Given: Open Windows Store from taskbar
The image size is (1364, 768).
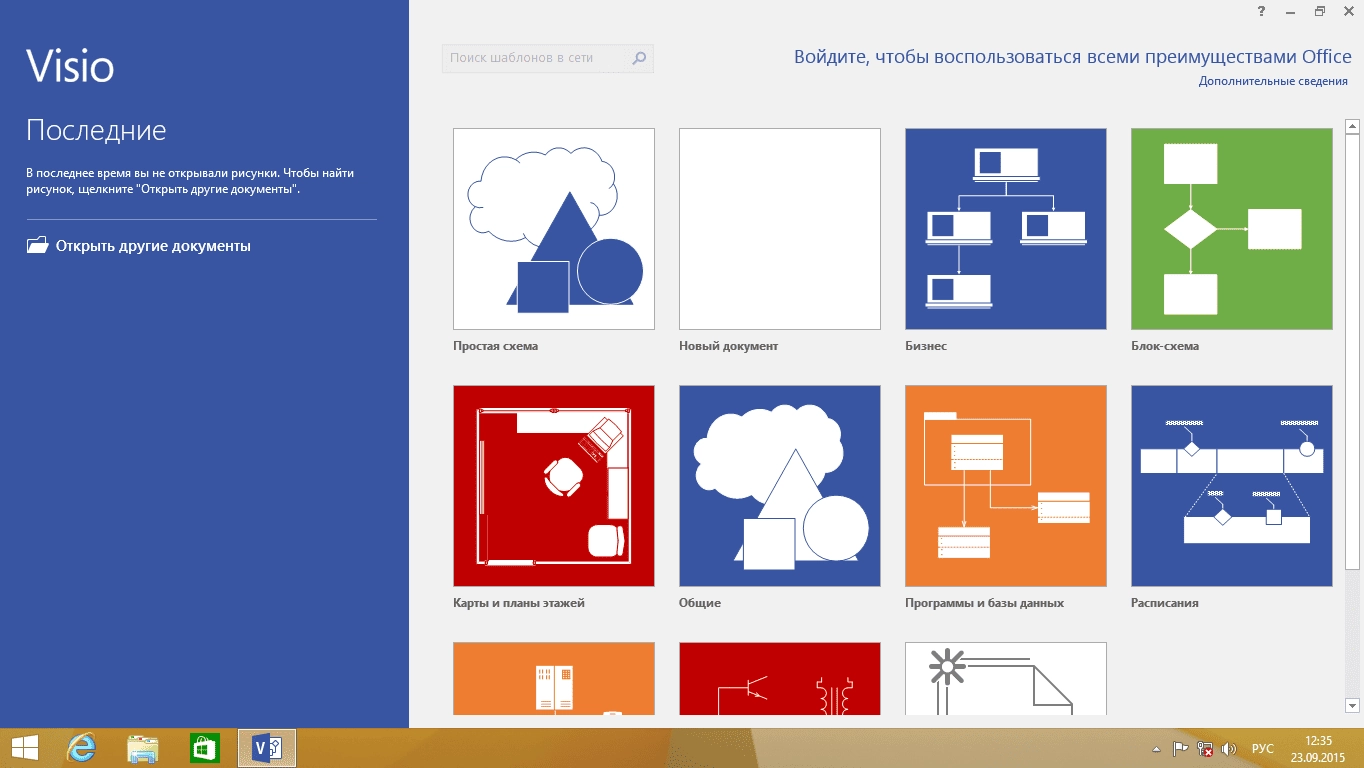Looking at the screenshot, I should coord(204,748).
